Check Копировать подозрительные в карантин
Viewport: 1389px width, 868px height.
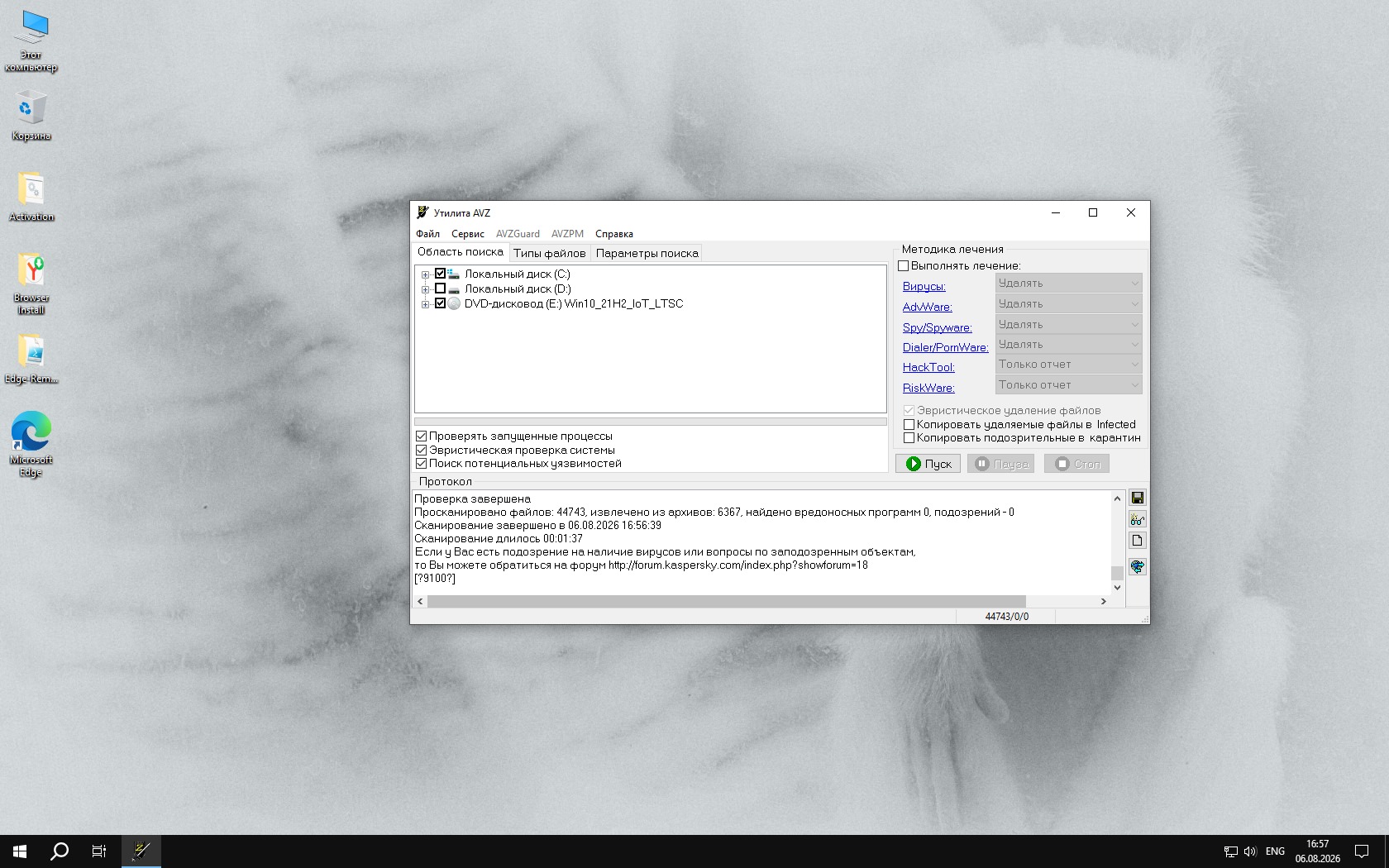coord(909,438)
